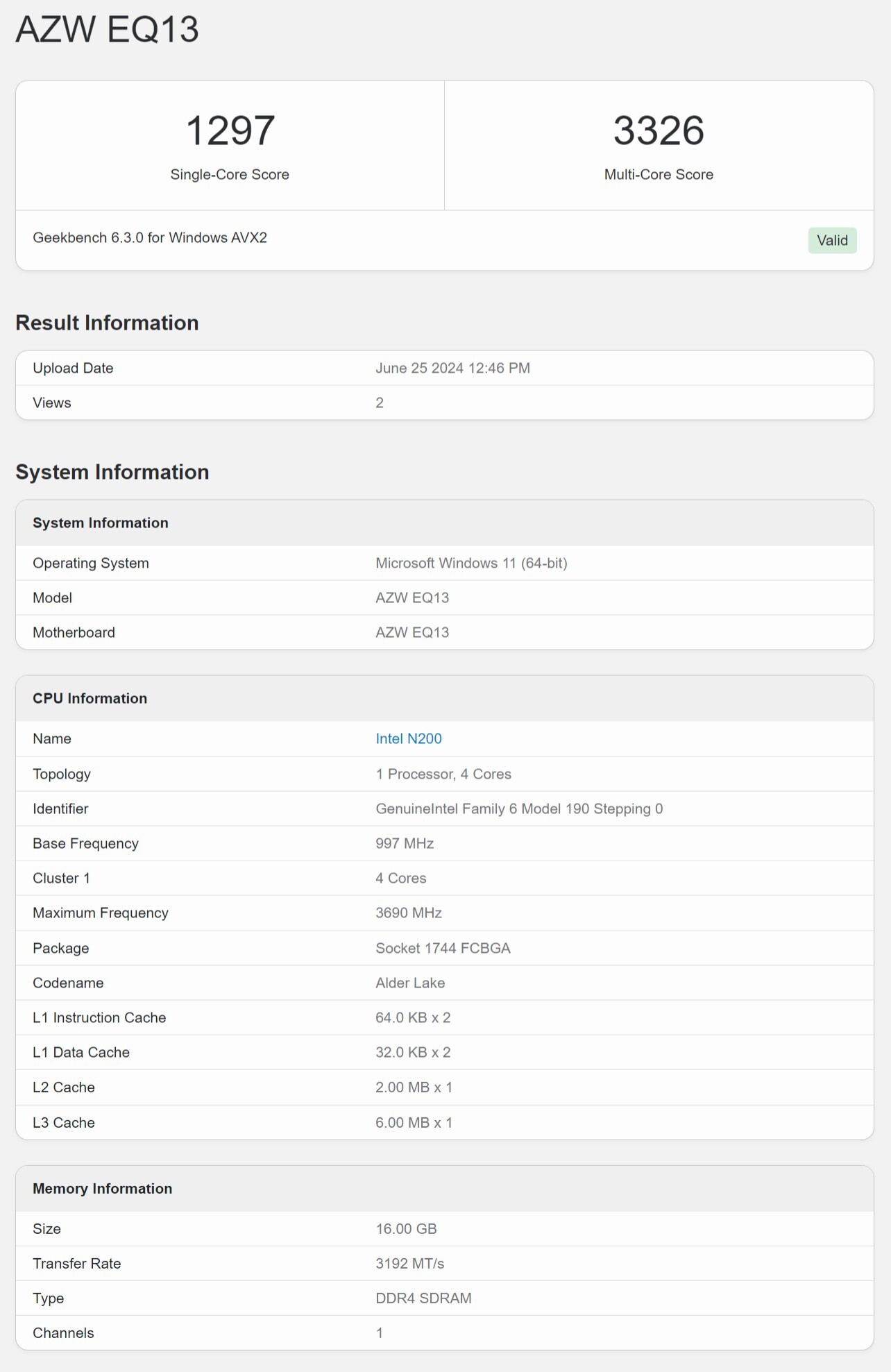Viewport: 891px width, 1372px height.
Task: Click the Alder Lake codename value
Action: point(410,983)
